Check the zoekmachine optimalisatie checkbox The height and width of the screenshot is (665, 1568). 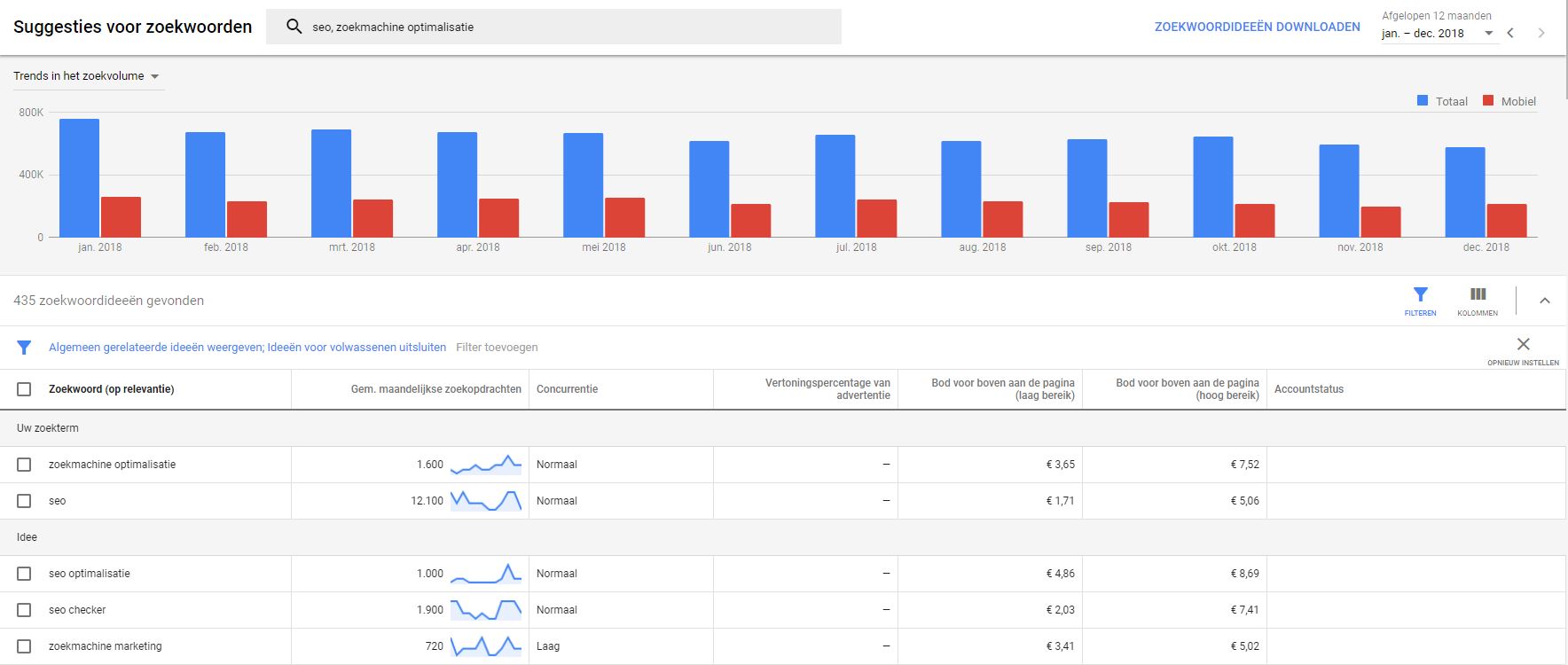point(24,465)
